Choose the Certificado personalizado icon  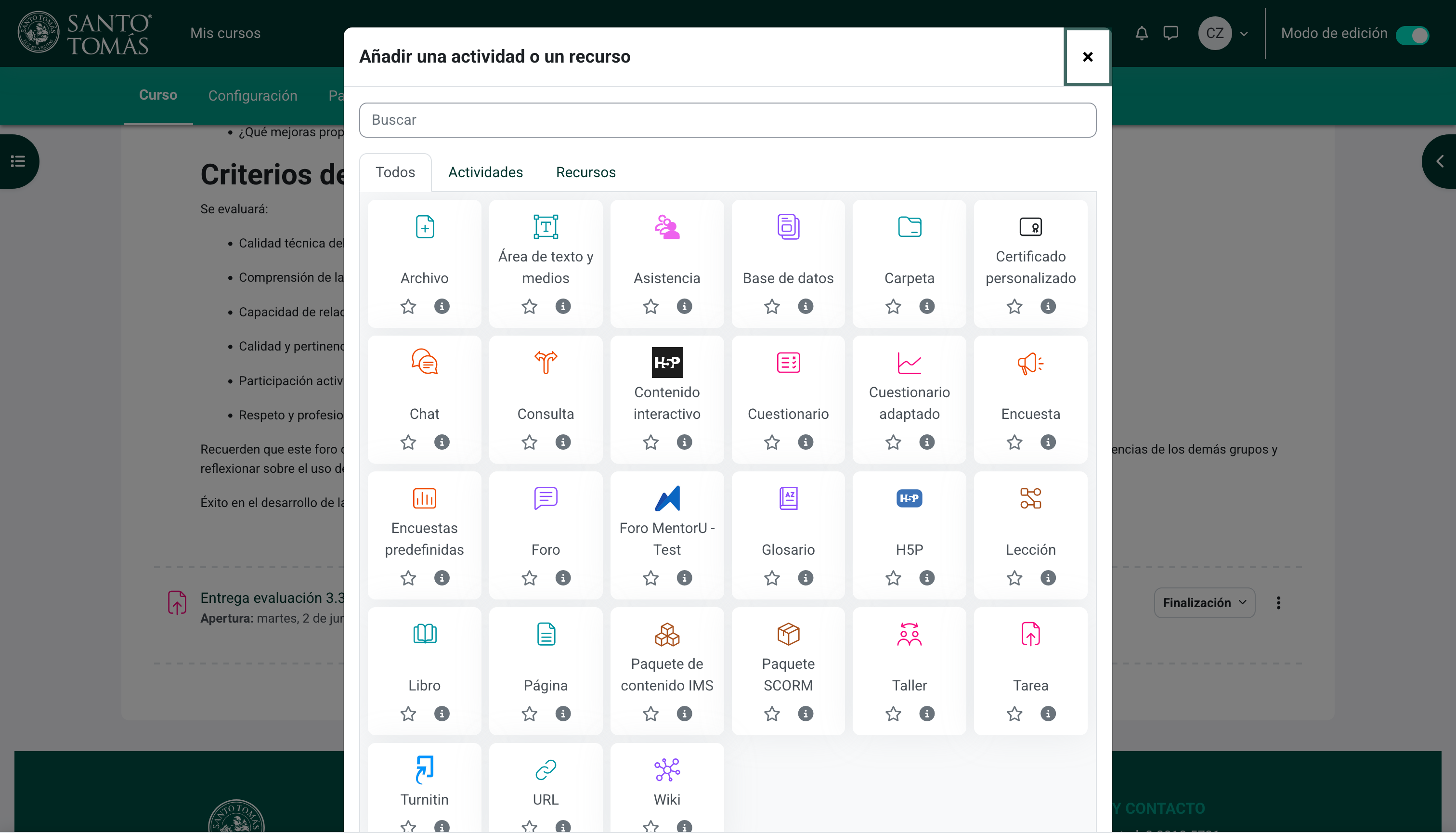[x=1031, y=227]
